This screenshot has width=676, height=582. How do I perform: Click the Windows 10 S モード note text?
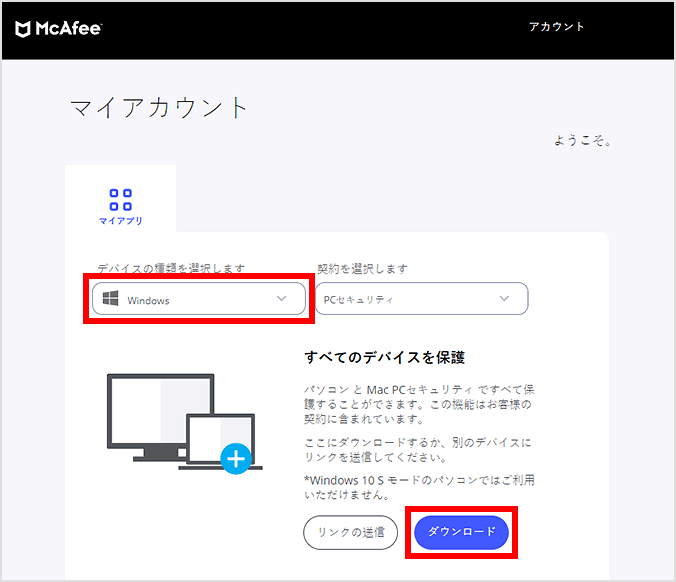tap(419, 487)
